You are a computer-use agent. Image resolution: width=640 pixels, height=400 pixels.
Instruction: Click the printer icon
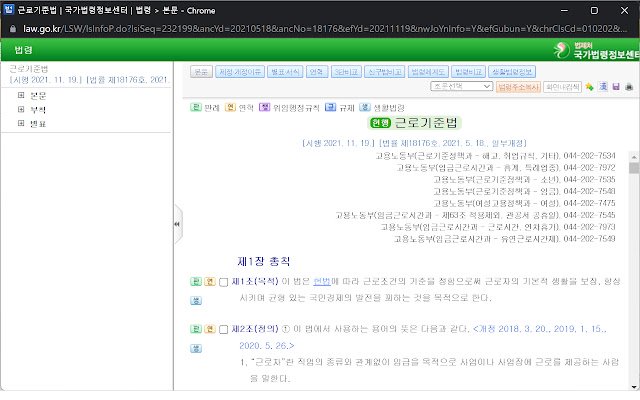(x=629, y=87)
